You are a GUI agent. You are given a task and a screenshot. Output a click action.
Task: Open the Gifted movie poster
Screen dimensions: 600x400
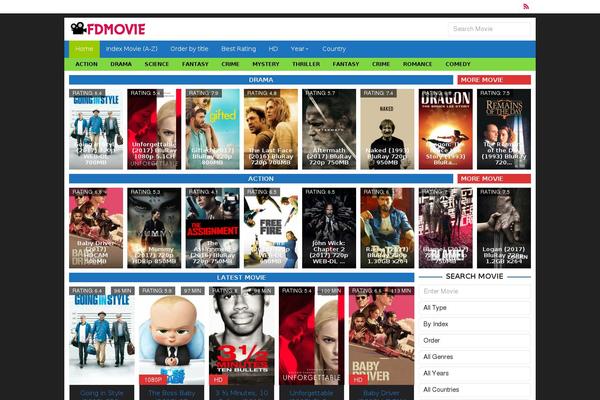point(212,129)
